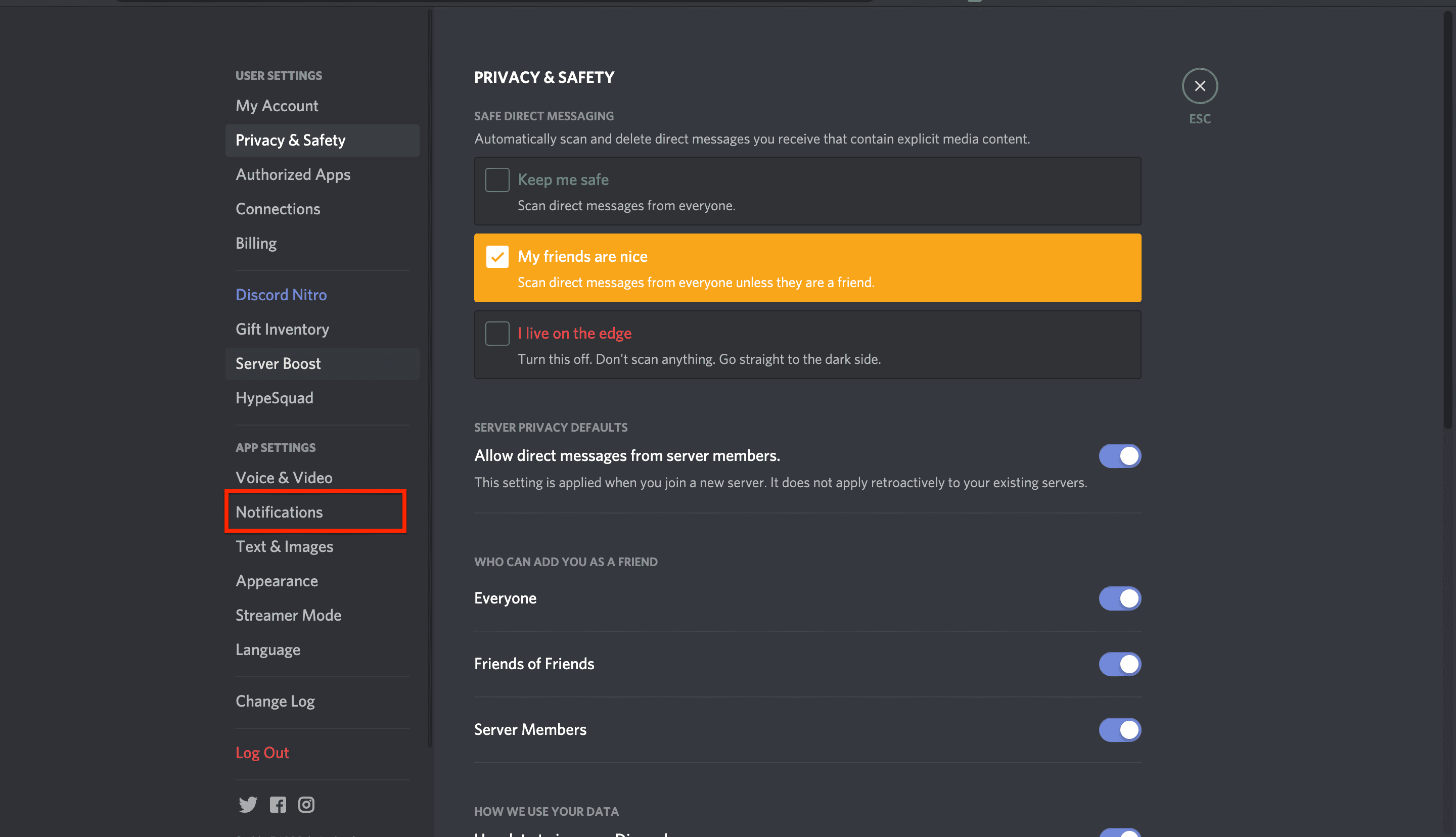
Task: Open Privacy & Safety settings page
Action: coord(290,139)
